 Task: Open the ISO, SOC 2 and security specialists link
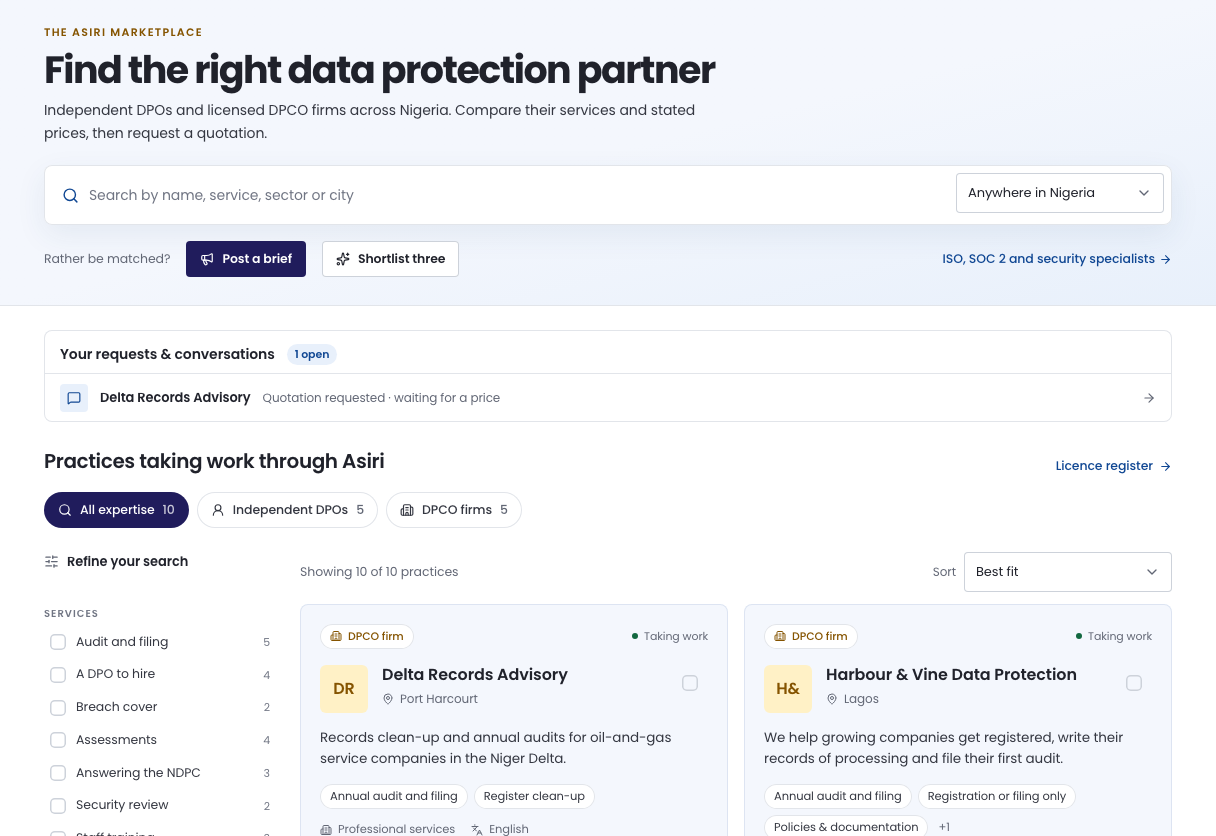[1056, 259]
